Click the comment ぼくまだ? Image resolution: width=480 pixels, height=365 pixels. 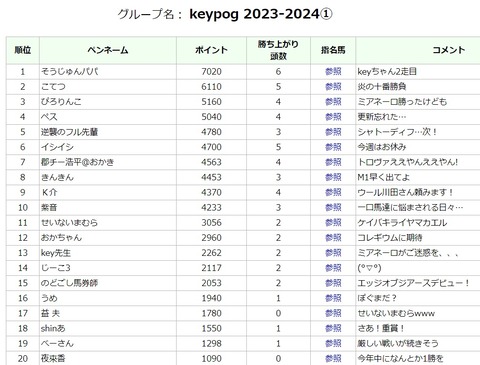point(377,298)
